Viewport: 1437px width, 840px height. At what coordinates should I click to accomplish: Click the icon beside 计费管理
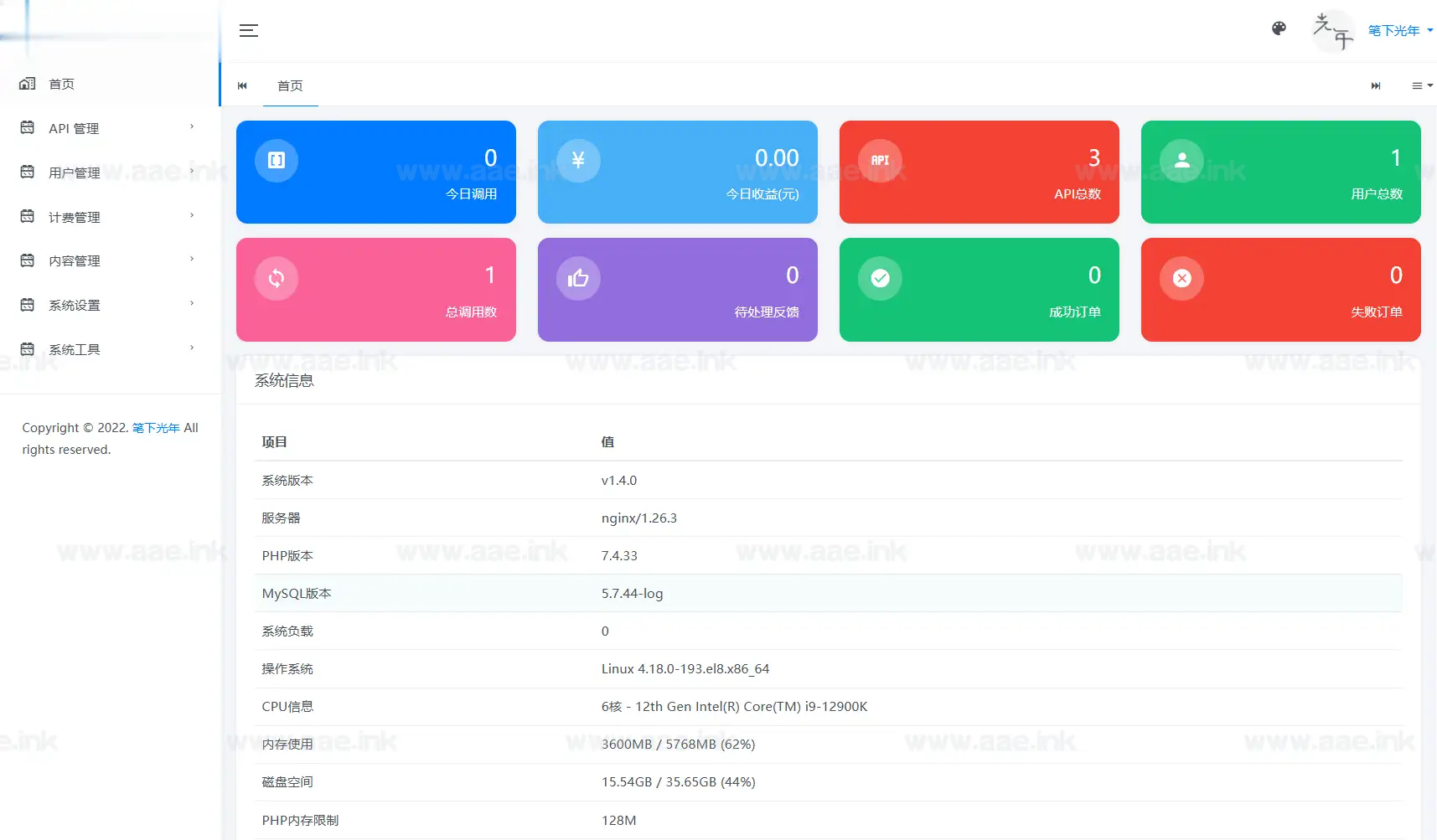(x=28, y=216)
